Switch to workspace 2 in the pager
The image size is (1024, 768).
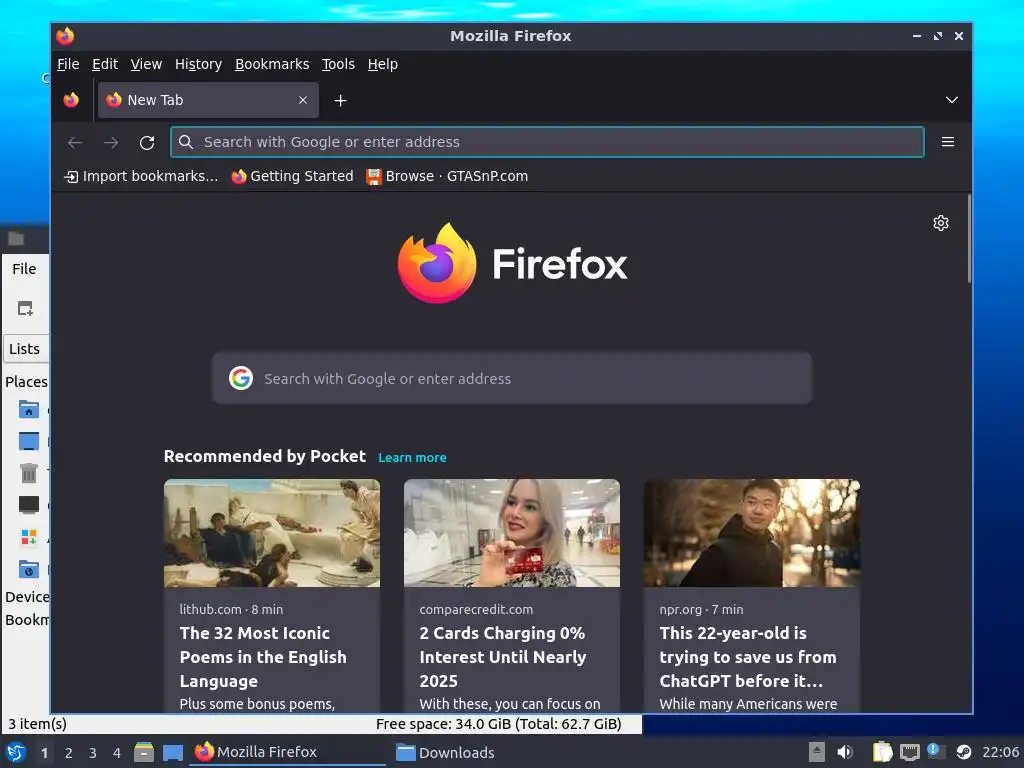[69, 753]
